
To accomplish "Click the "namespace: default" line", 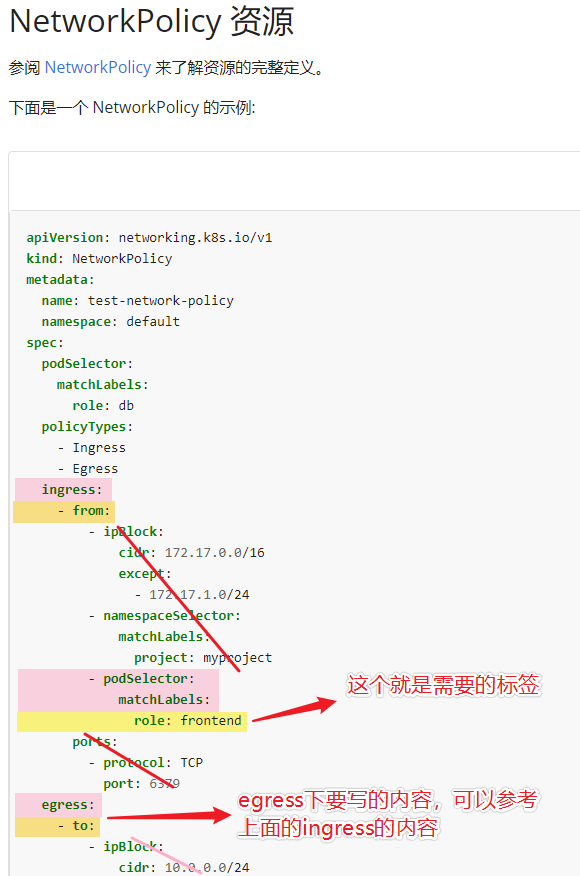I will tap(111, 322).
